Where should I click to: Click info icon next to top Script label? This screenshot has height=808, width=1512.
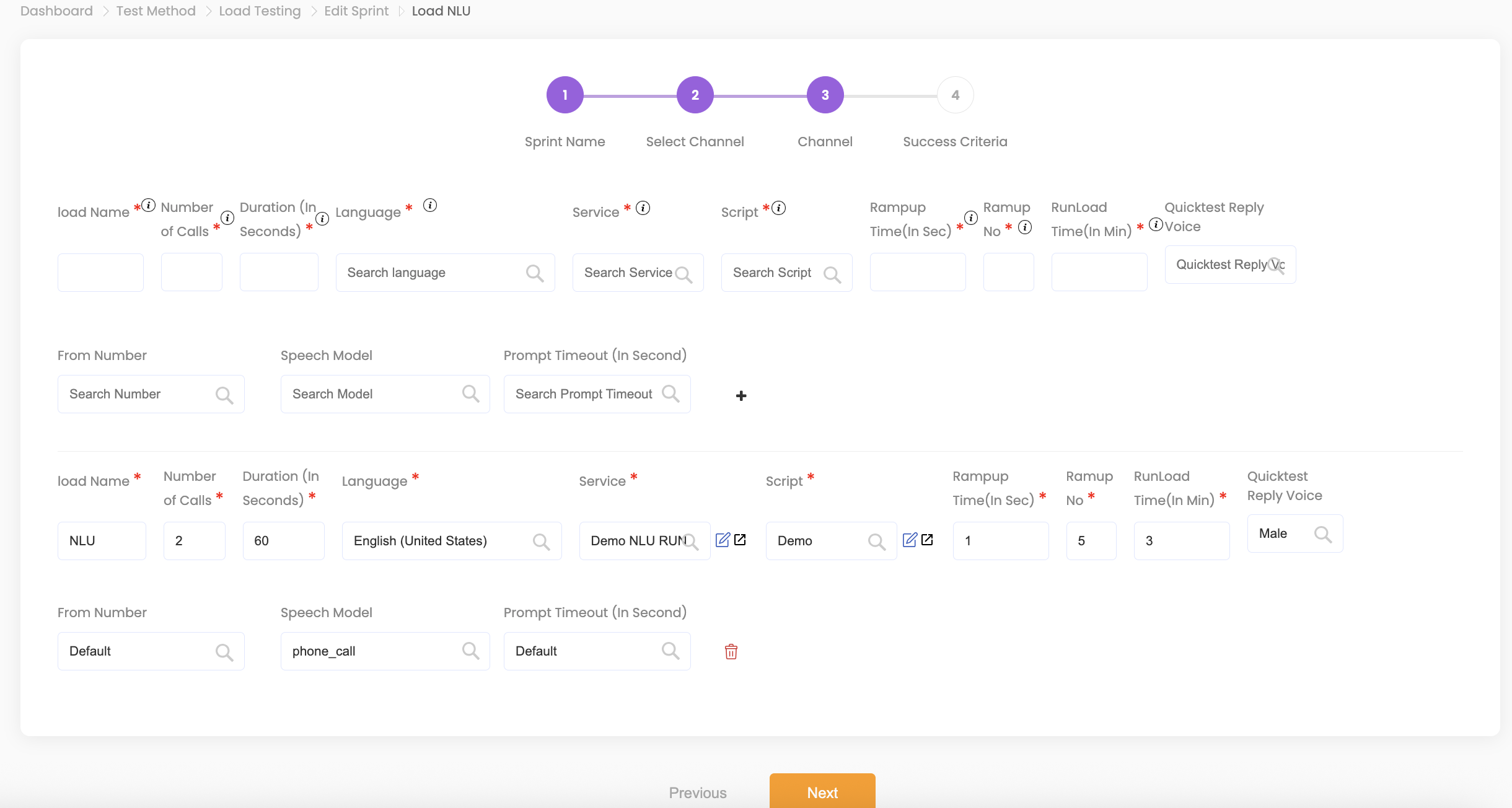pos(779,208)
